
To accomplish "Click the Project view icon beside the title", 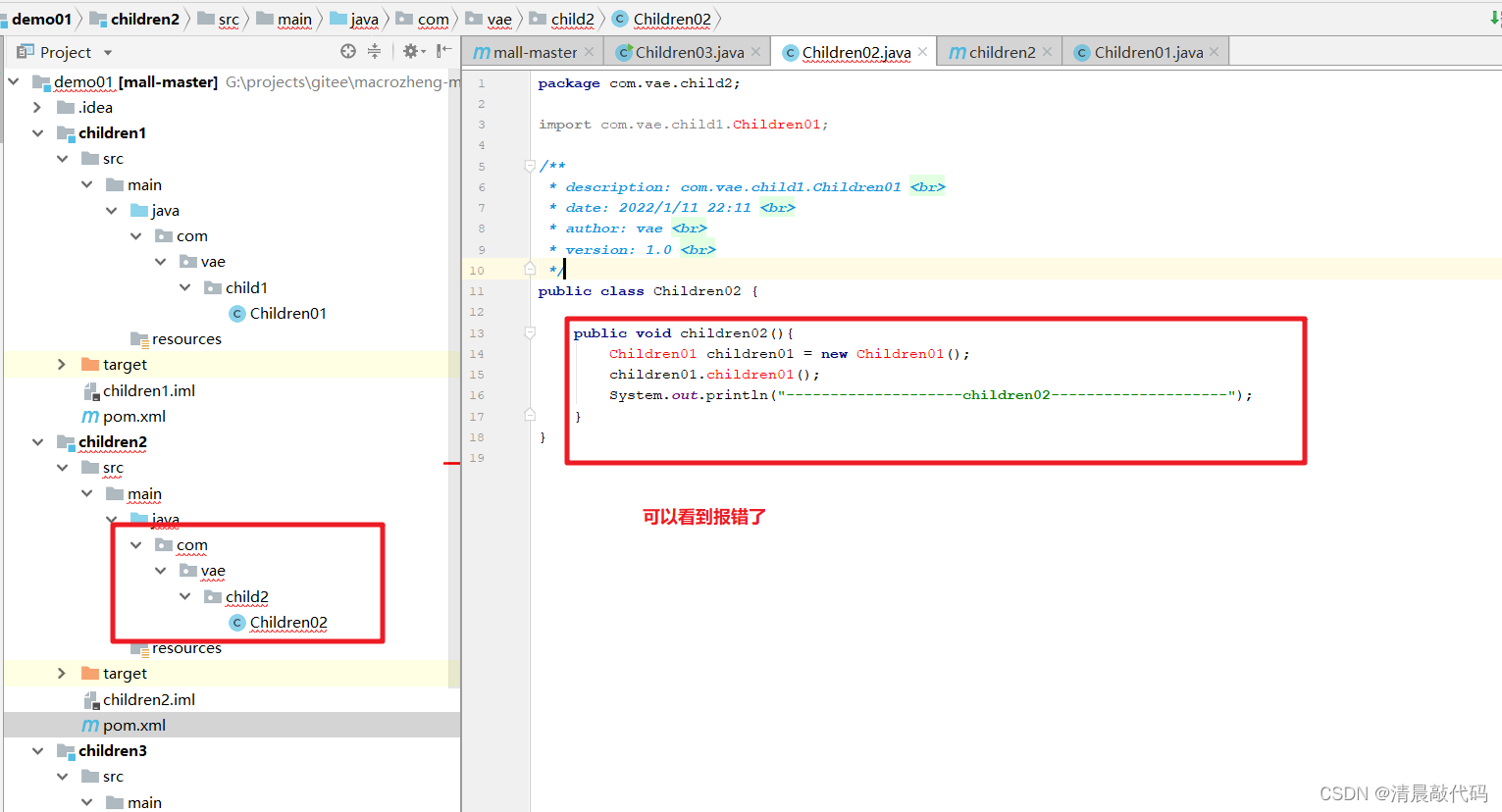I will point(26,51).
